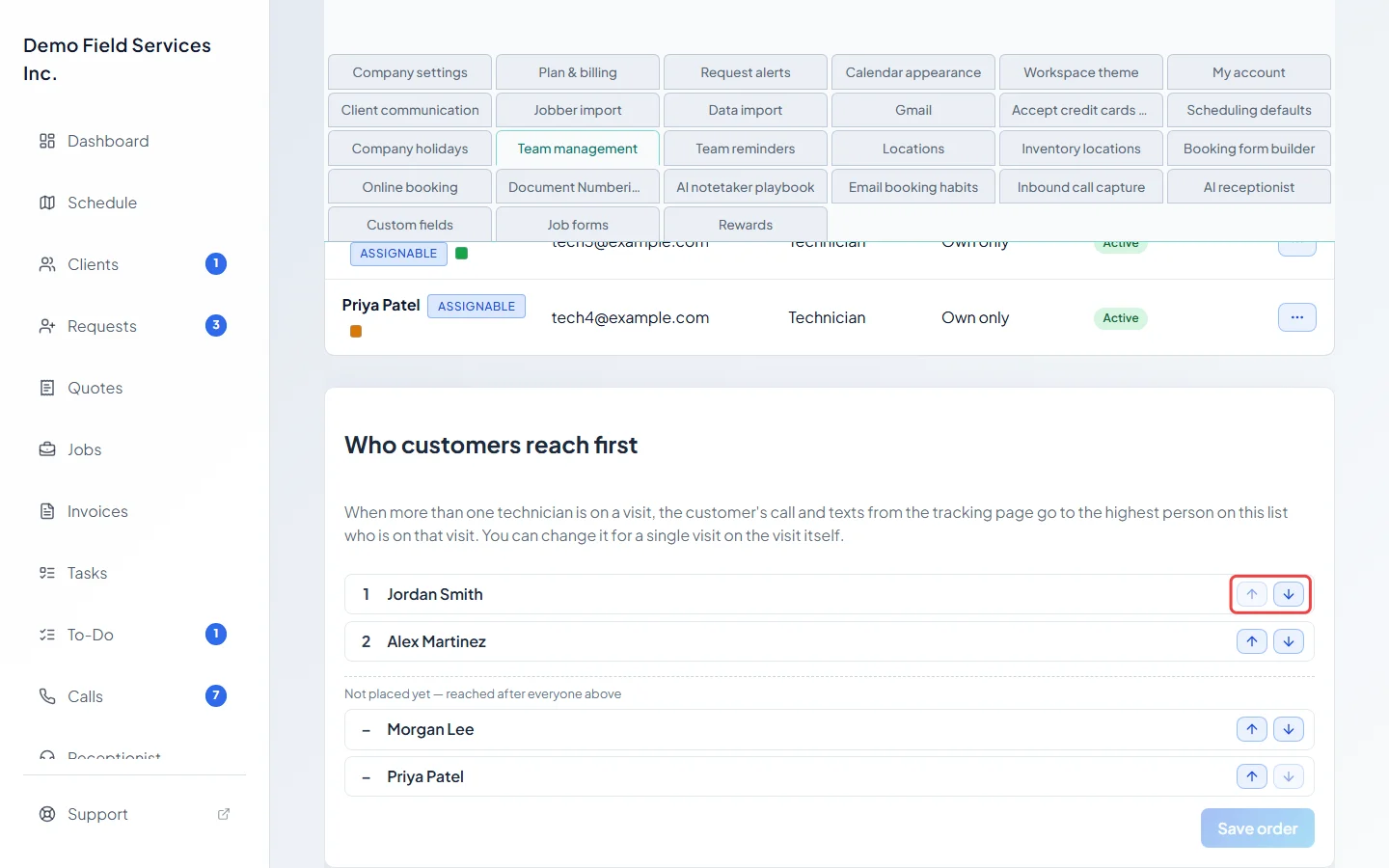
Task: Select the Custom fields tab
Action: click(410, 225)
